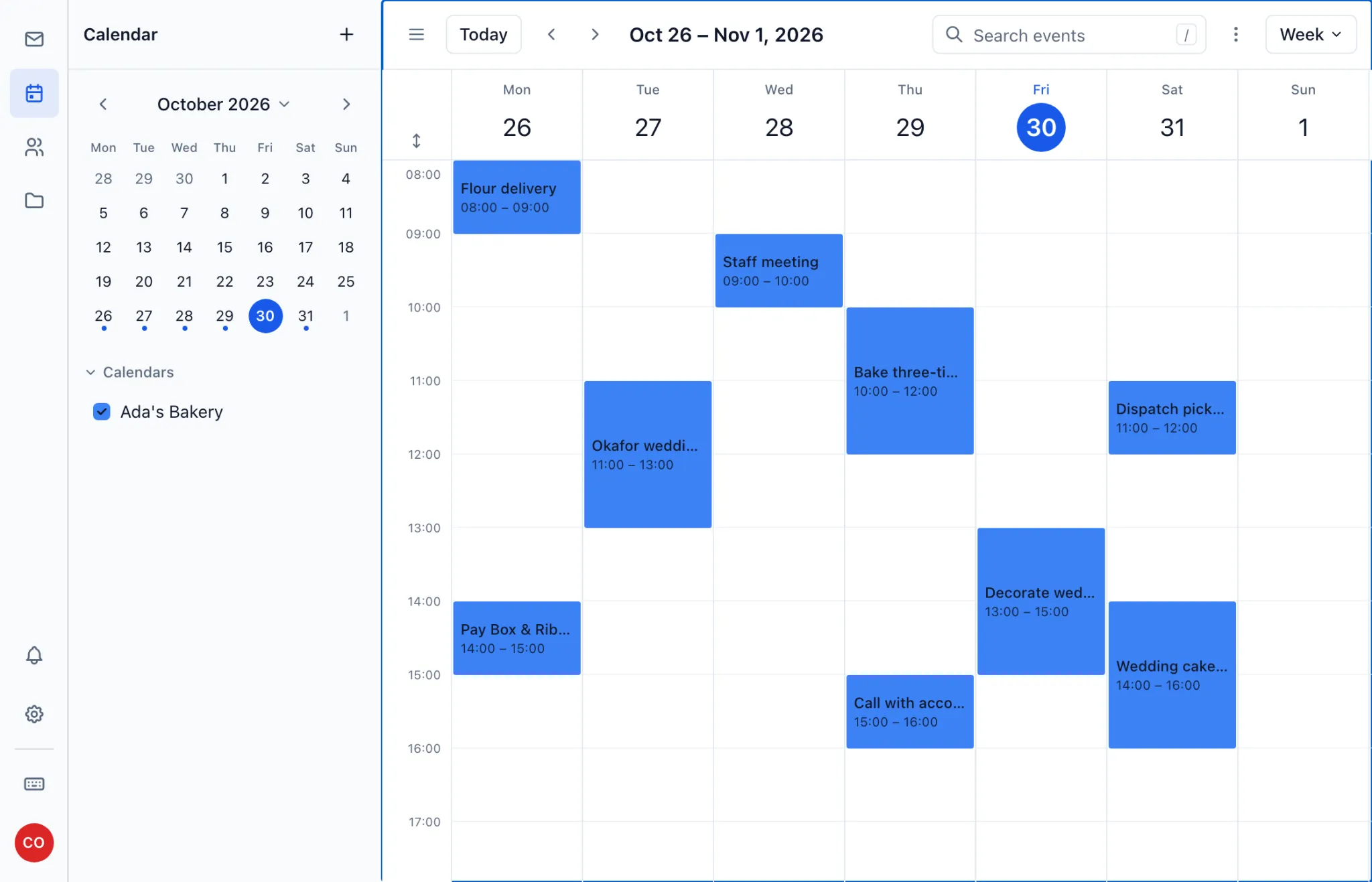Select October 15 in mini calendar
Image resolution: width=1372 pixels, height=882 pixels.
(x=224, y=247)
